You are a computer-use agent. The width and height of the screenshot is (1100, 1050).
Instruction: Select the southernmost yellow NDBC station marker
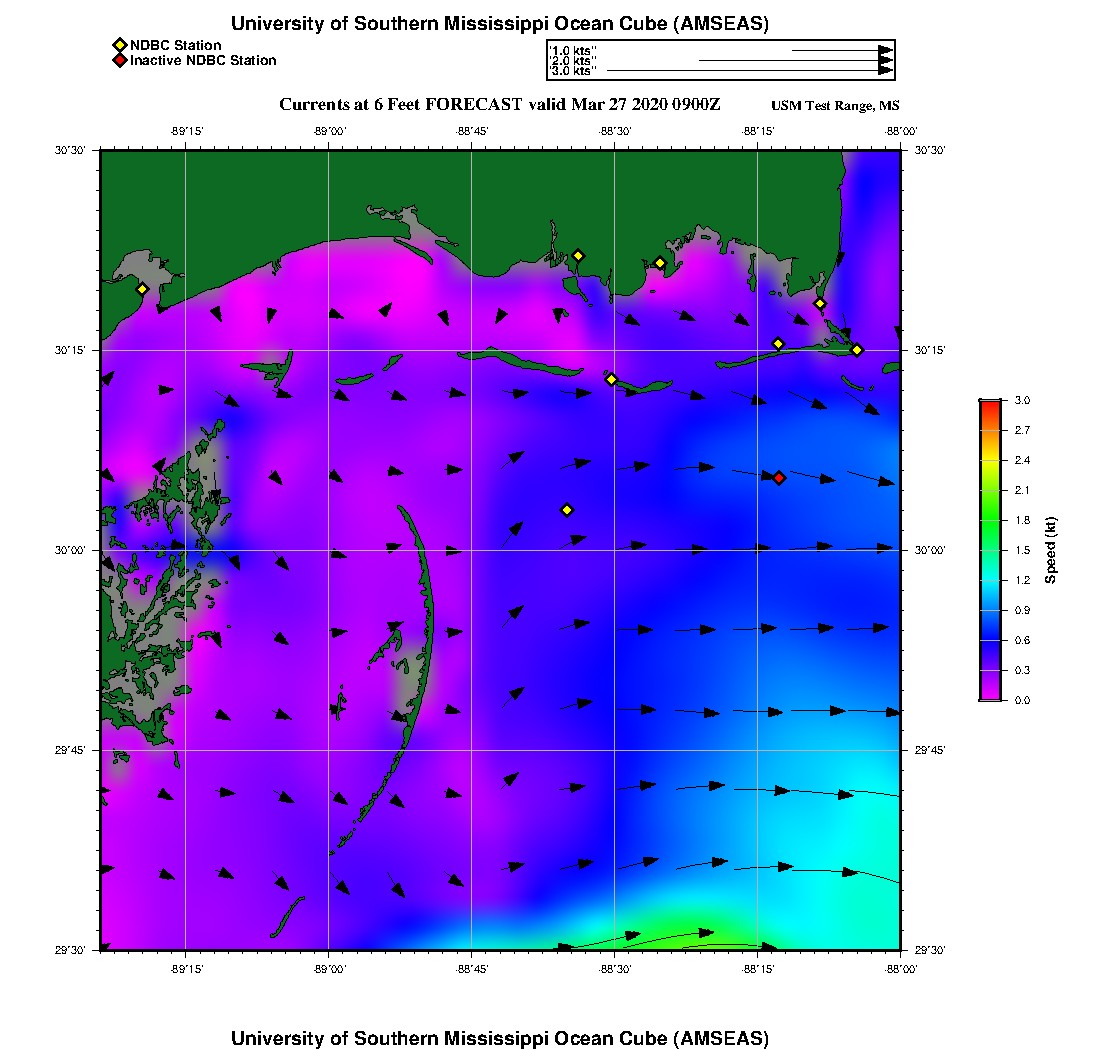567,510
